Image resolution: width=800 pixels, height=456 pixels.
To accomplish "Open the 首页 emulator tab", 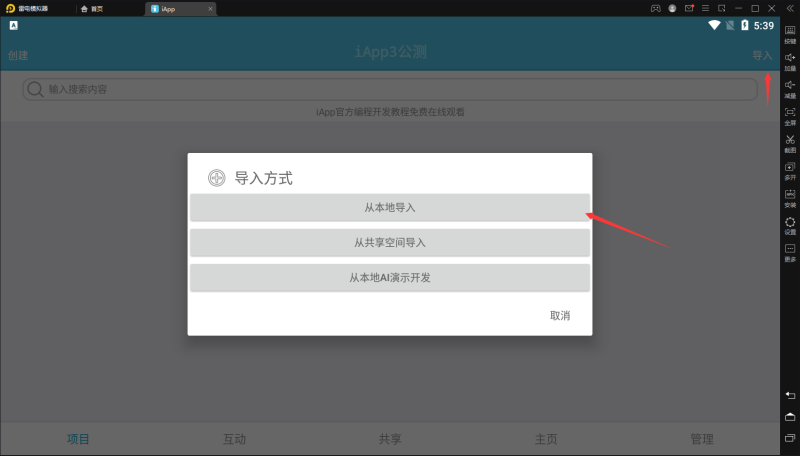I will pyautogui.click(x=92, y=9).
